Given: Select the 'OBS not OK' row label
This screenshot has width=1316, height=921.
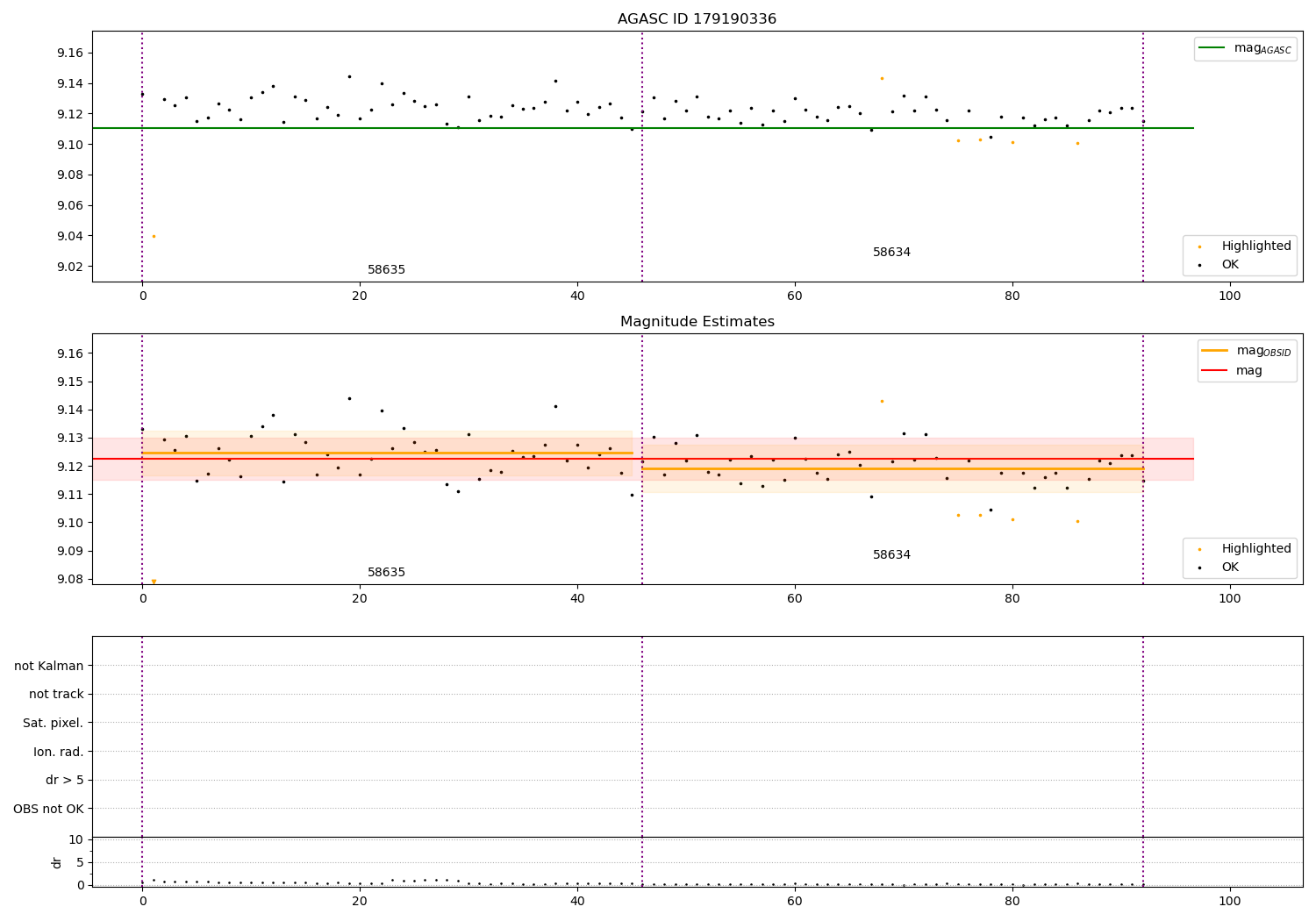Looking at the screenshot, I should [48, 809].
